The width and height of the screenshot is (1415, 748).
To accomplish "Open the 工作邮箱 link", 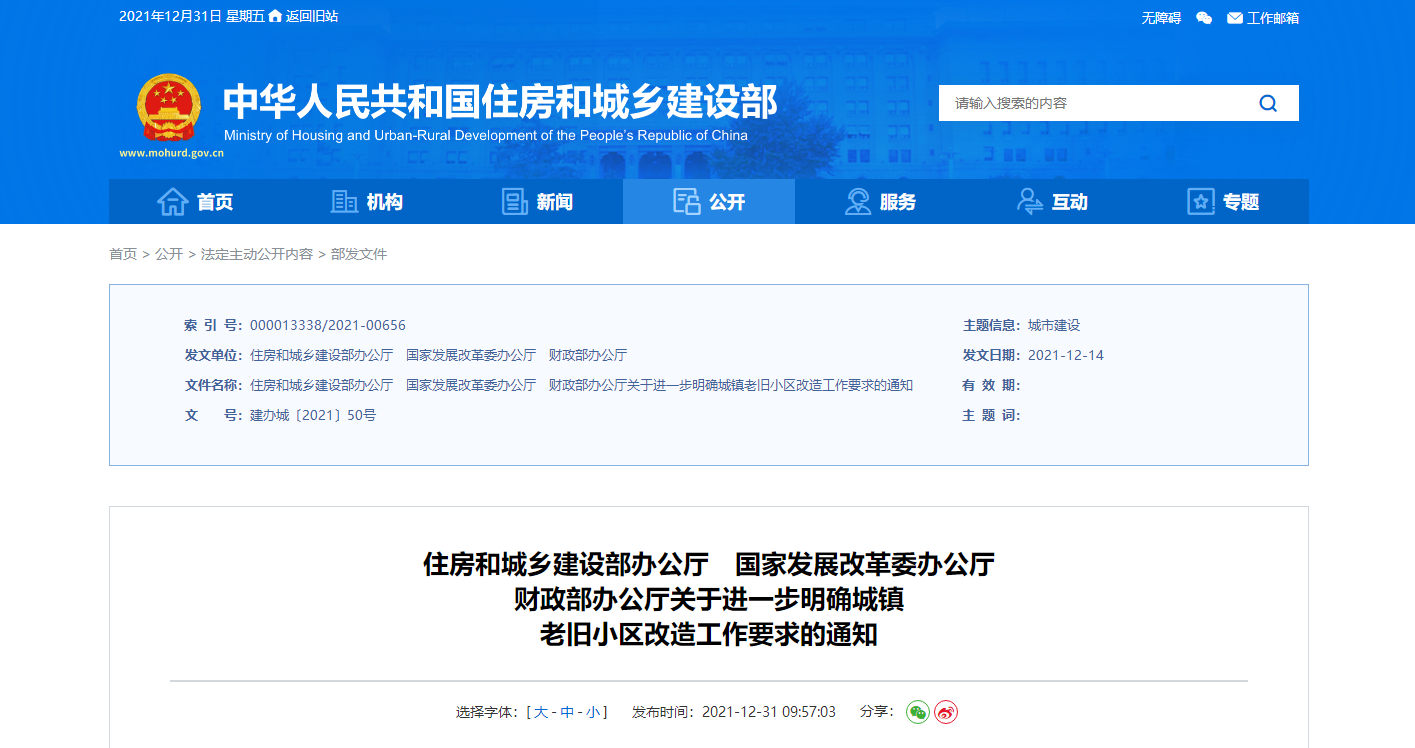I will (1273, 18).
